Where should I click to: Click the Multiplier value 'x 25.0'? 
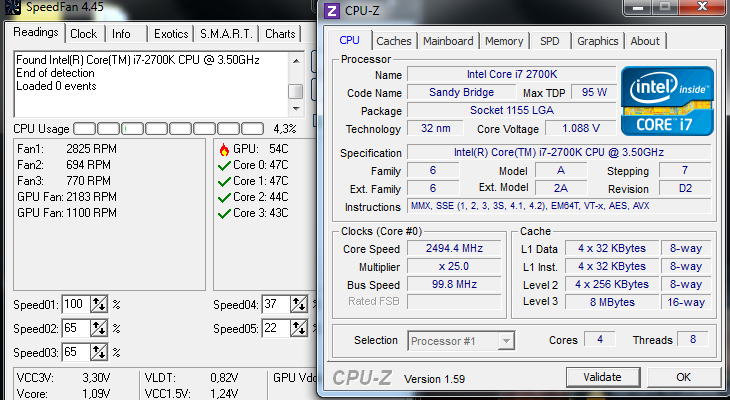click(454, 266)
